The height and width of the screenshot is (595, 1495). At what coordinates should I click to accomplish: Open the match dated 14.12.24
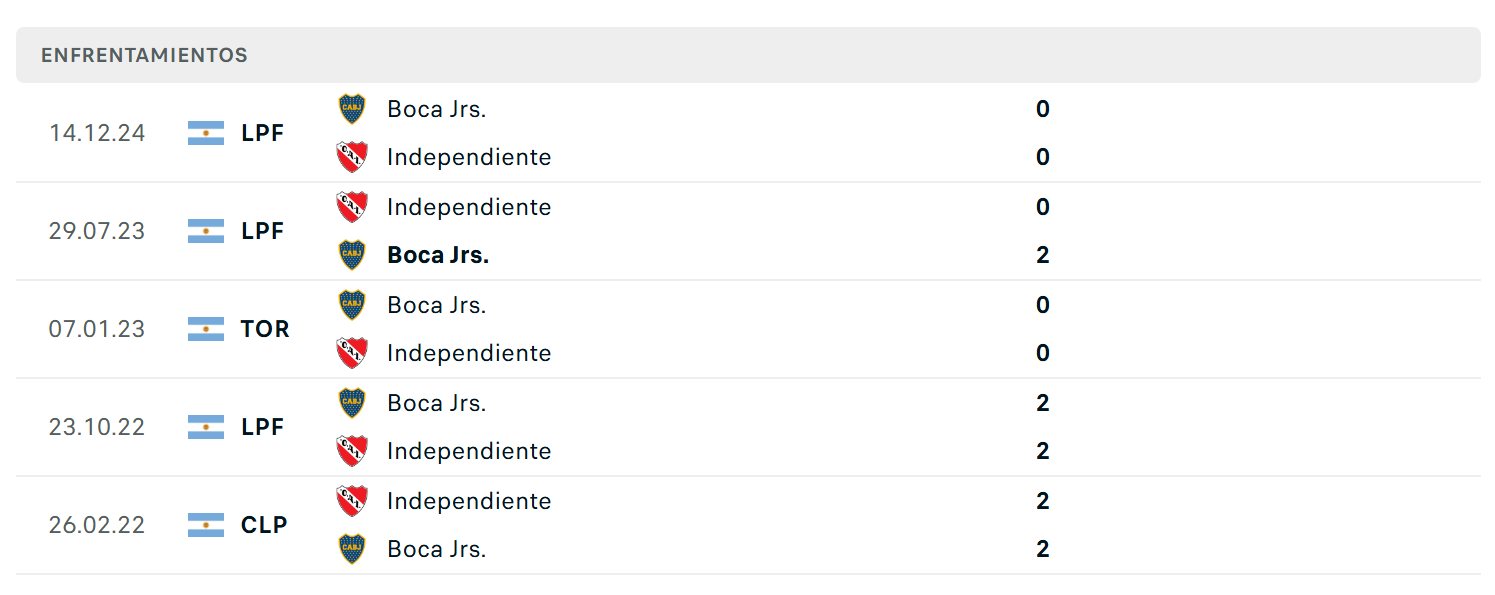point(748,133)
